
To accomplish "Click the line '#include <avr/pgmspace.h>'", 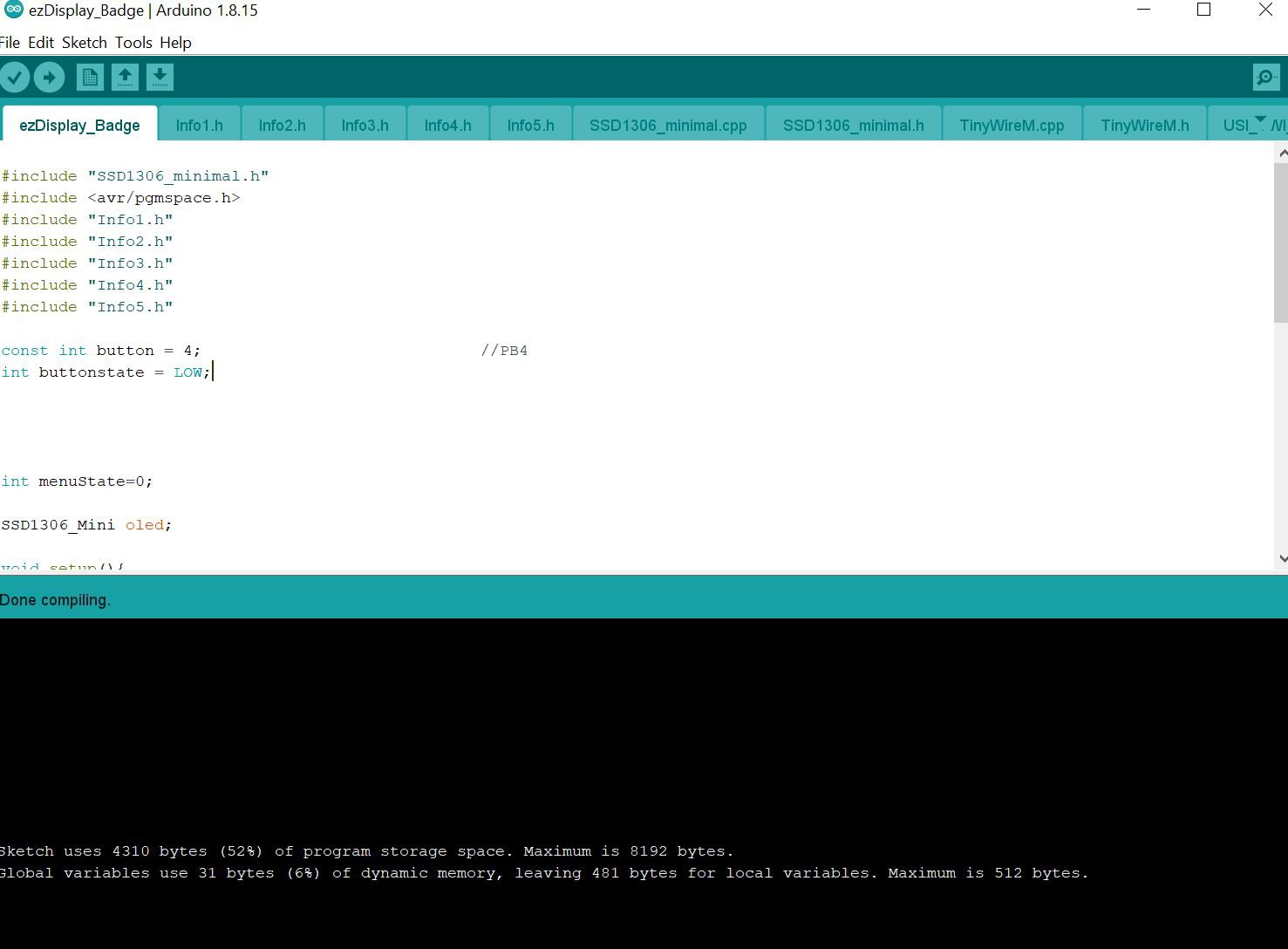I will click(x=120, y=198).
